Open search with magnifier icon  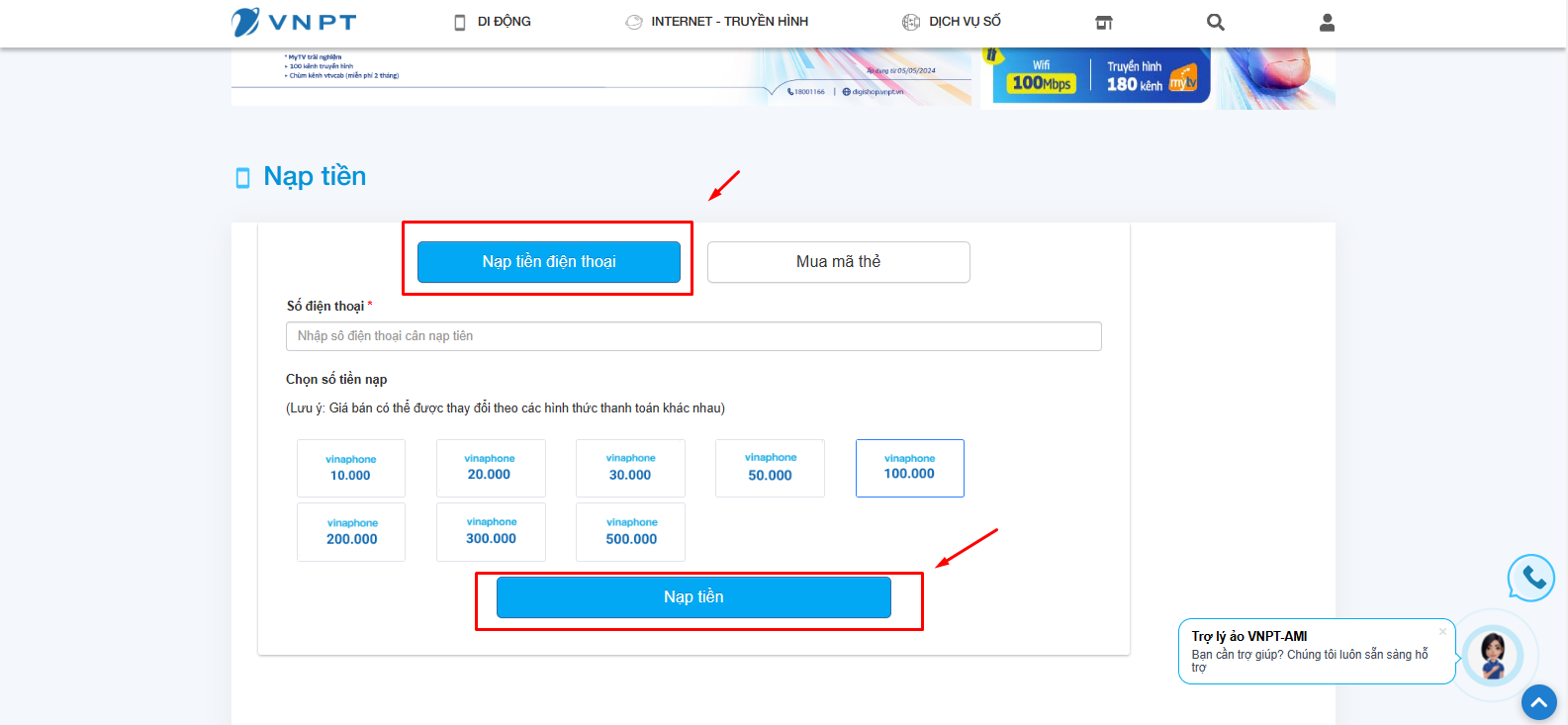tap(1216, 22)
